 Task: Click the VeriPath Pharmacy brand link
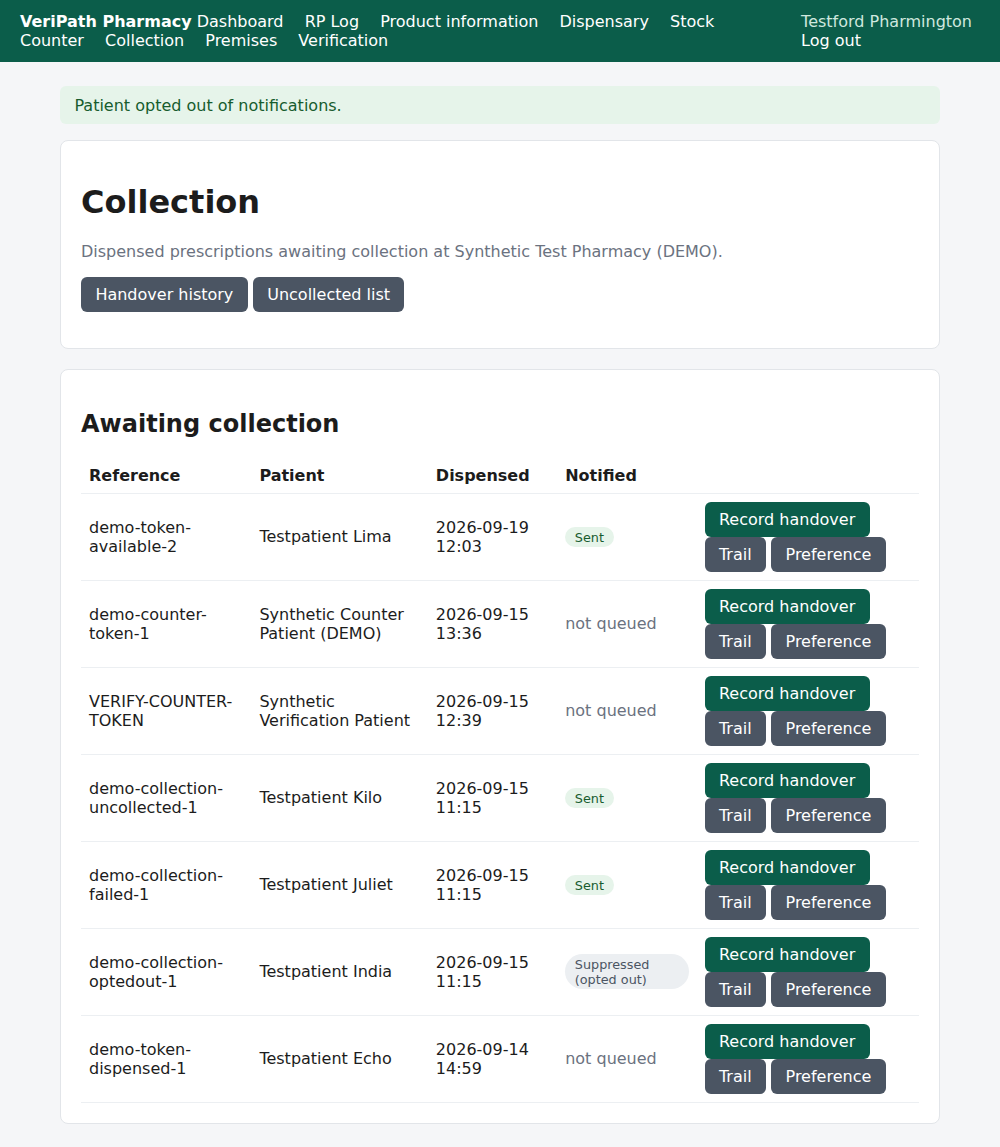point(105,21)
